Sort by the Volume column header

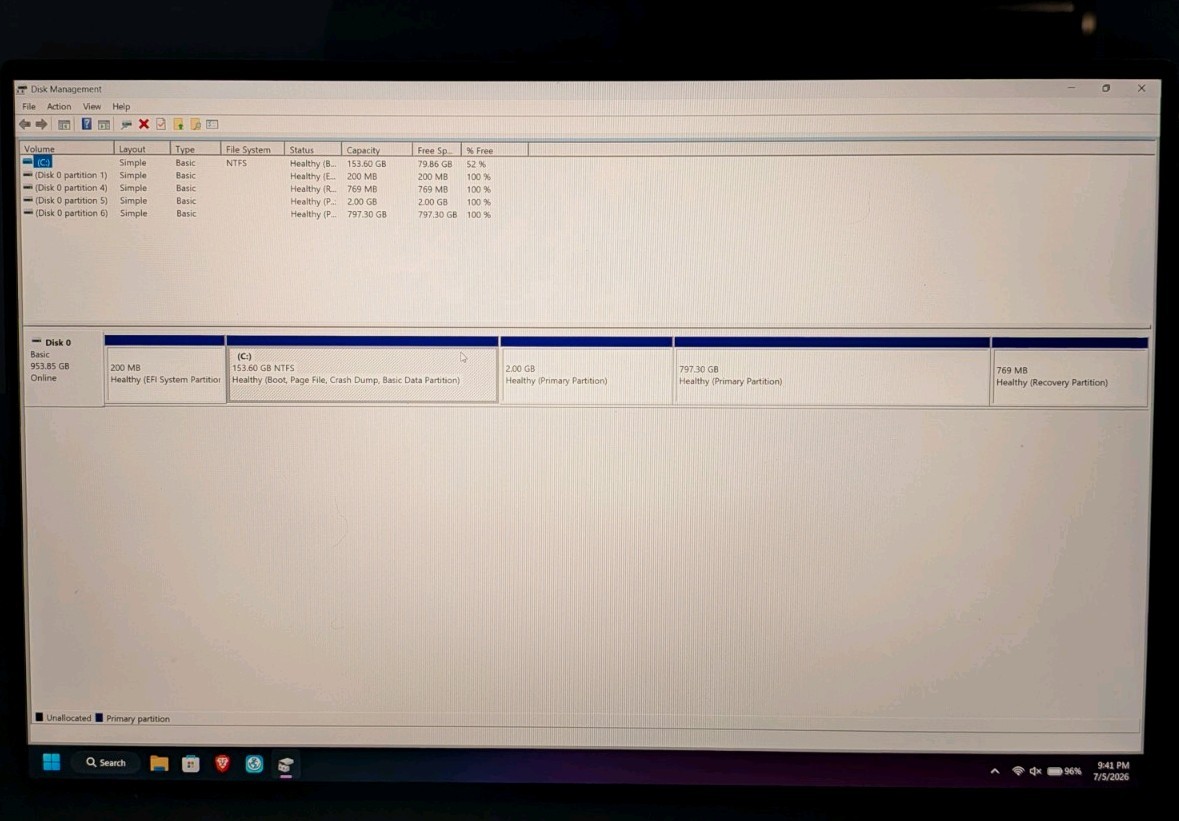point(66,149)
